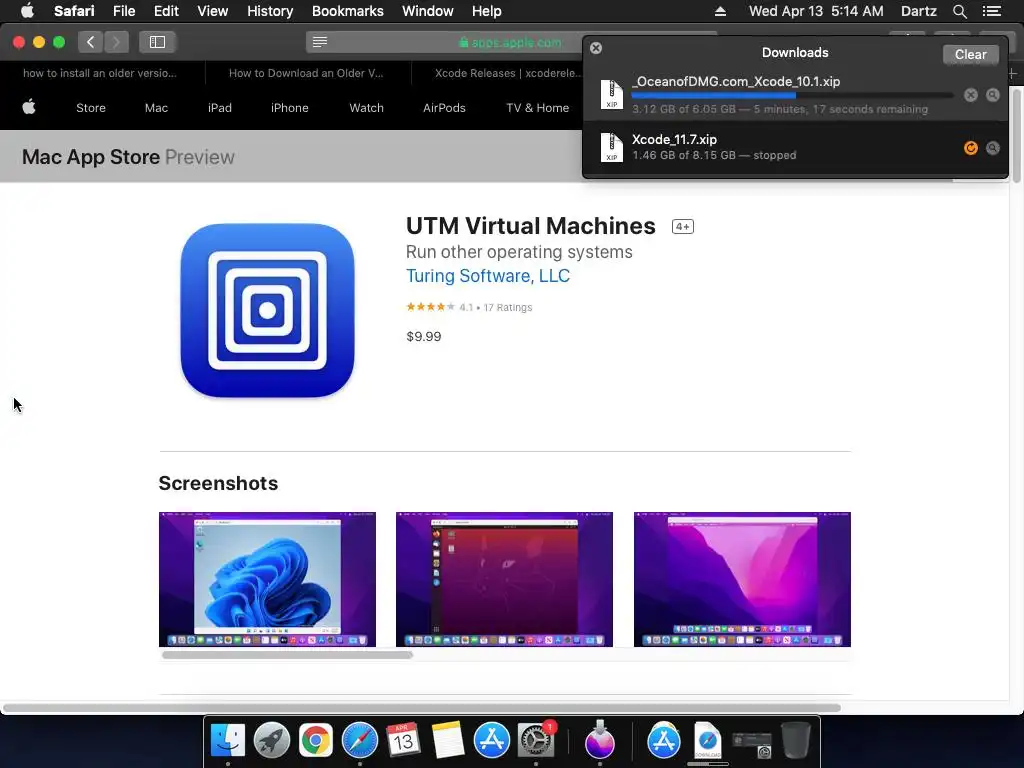Open the Edit menu
Viewport: 1024px width, 768px height.
pyautogui.click(x=166, y=11)
